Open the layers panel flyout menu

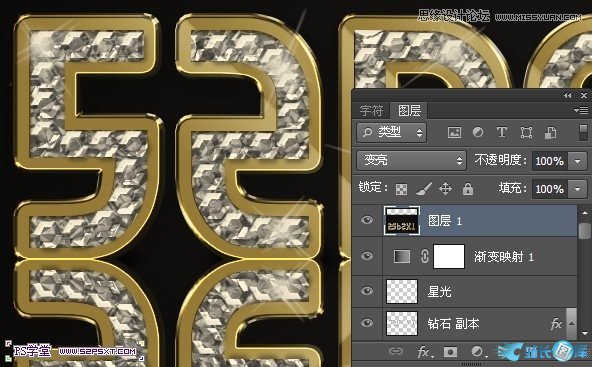click(581, 110)
